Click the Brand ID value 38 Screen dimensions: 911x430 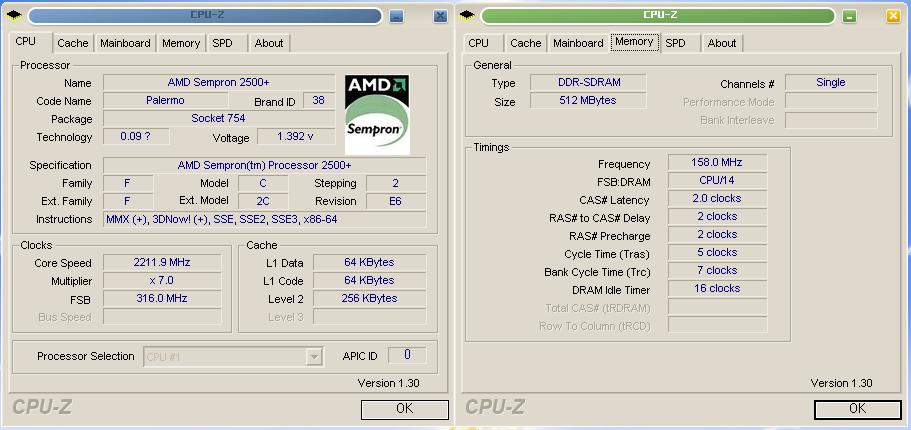pos(319,100)
